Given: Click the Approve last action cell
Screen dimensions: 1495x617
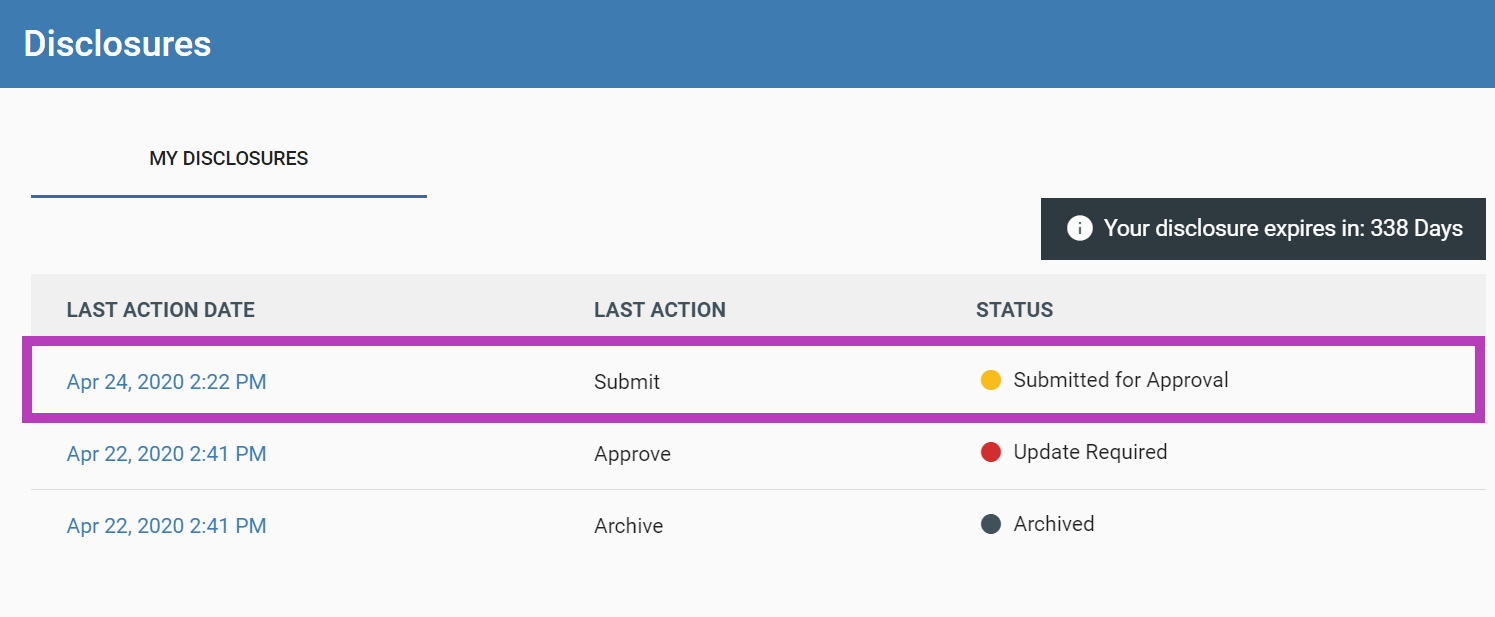Looking at the screenshot, I should tap(632, 454).
